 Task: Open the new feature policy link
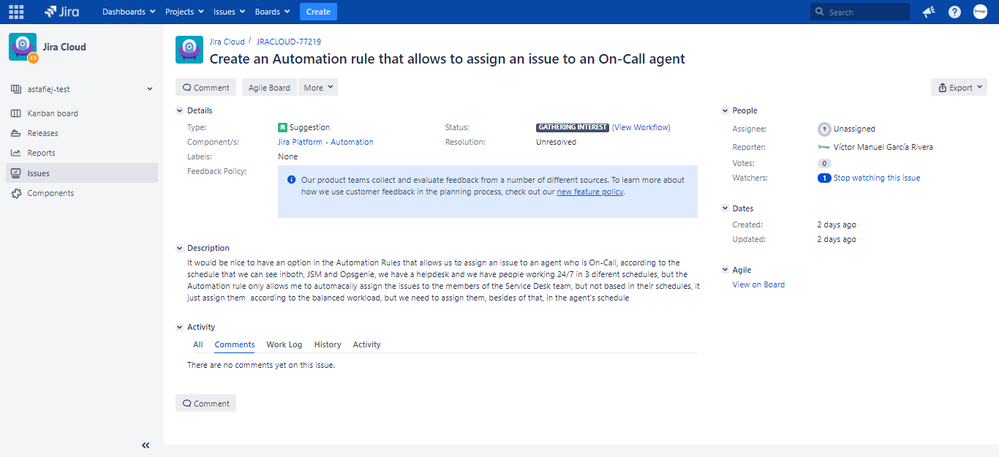[x=590, y=191]
